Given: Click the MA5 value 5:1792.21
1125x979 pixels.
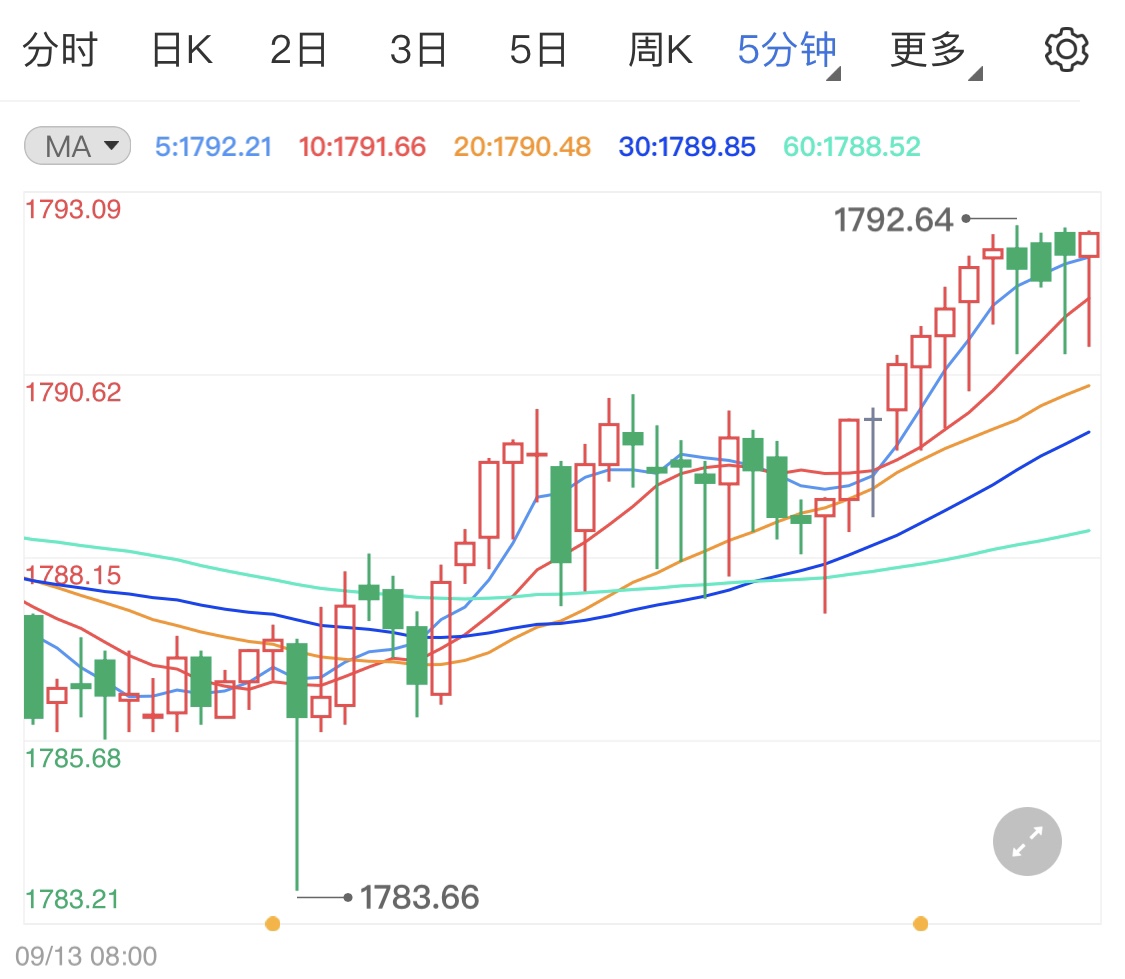Looking at the screenshot, I should pyautogui.click(x=214, y=146).
